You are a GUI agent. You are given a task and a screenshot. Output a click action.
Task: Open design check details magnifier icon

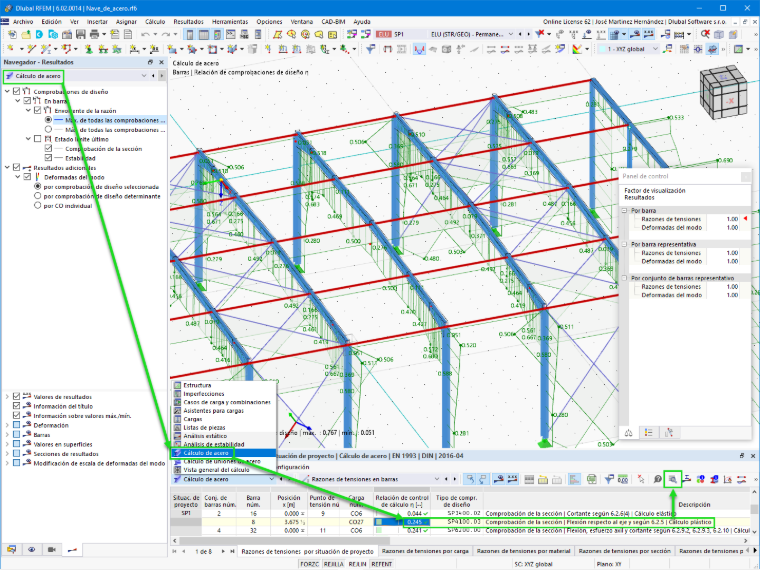(x=673, y=479)
